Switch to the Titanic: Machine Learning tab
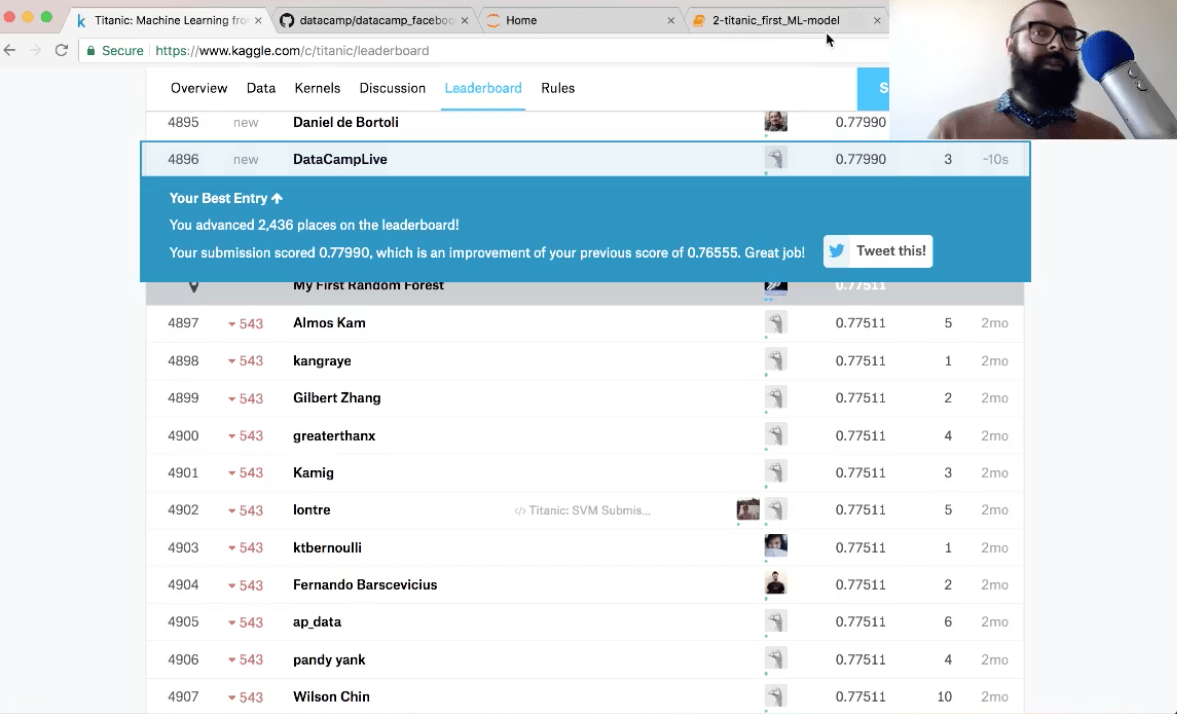Viewport: 1177px width, 714px height. pyautogui.click(x=171, y=20)
